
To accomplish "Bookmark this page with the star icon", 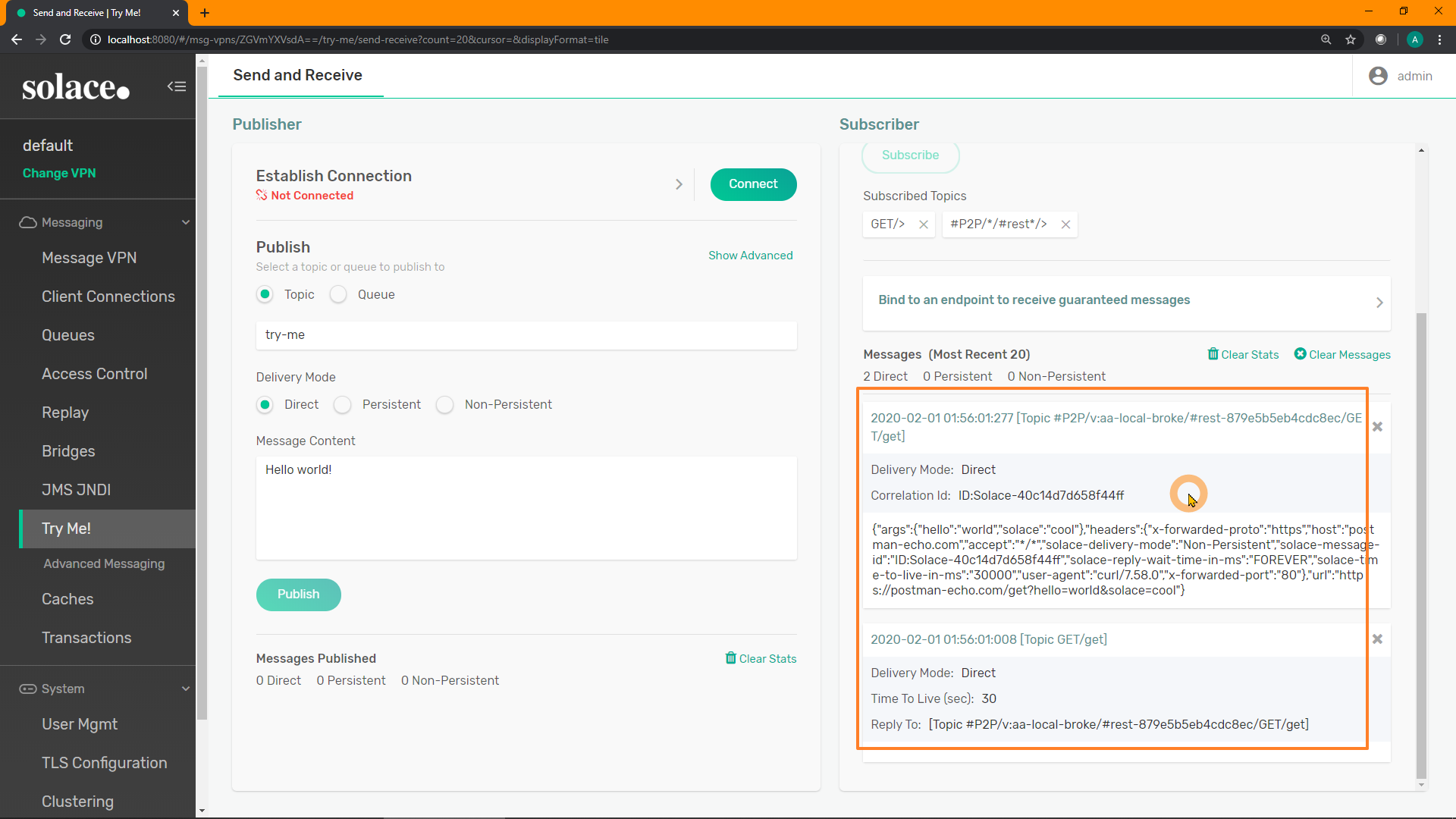I will (1351, 39).
